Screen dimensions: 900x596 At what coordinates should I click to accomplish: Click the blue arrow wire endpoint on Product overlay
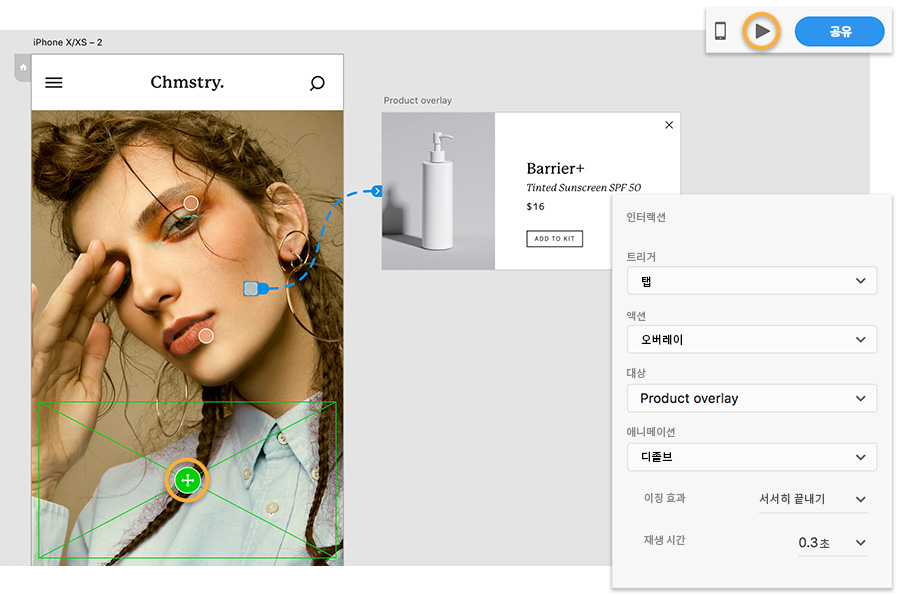(377, 191)
